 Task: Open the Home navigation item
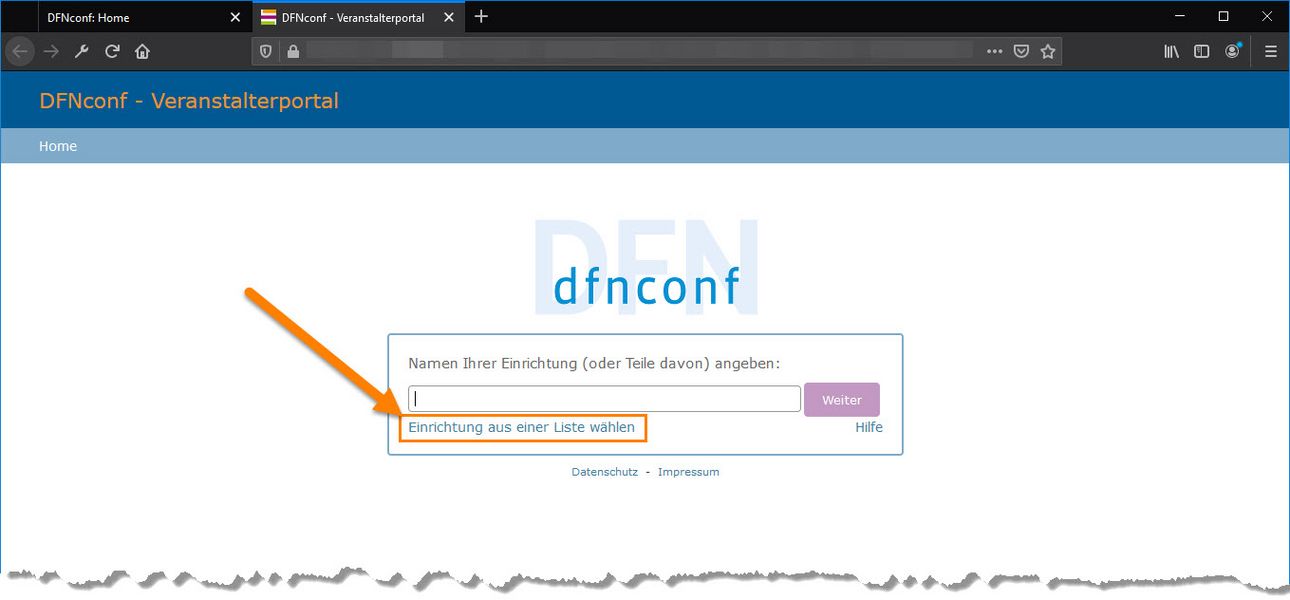(58, 146)
